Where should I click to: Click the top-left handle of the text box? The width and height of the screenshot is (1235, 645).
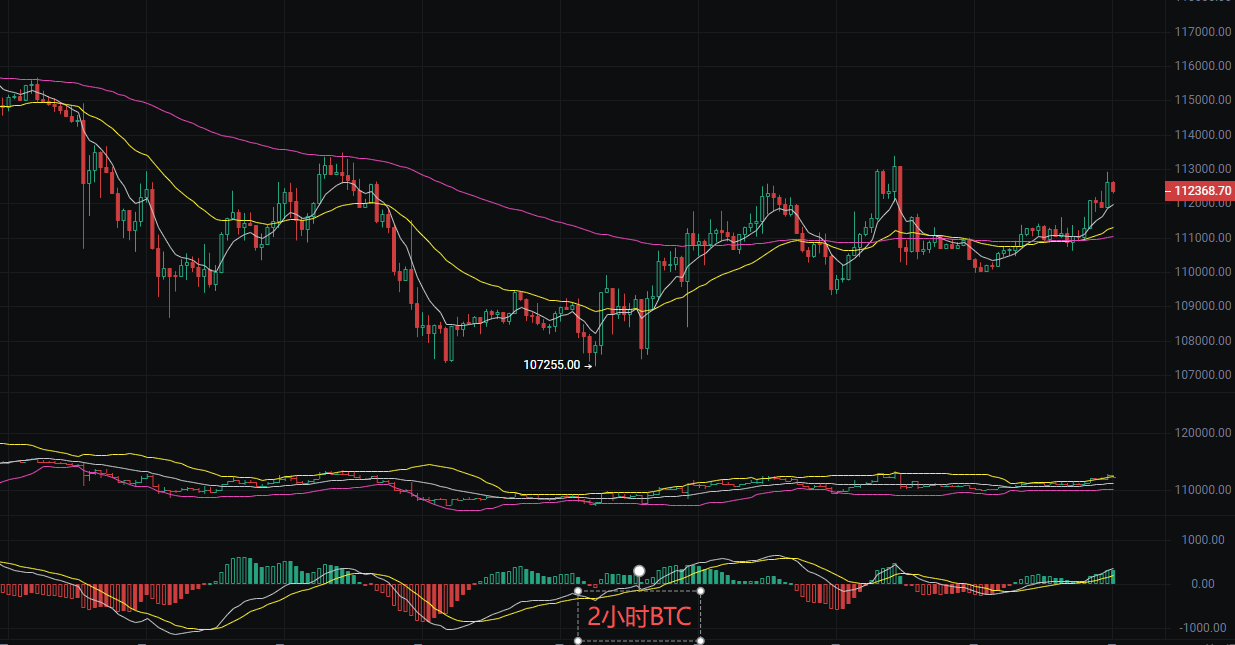click(x=578, y=592)
